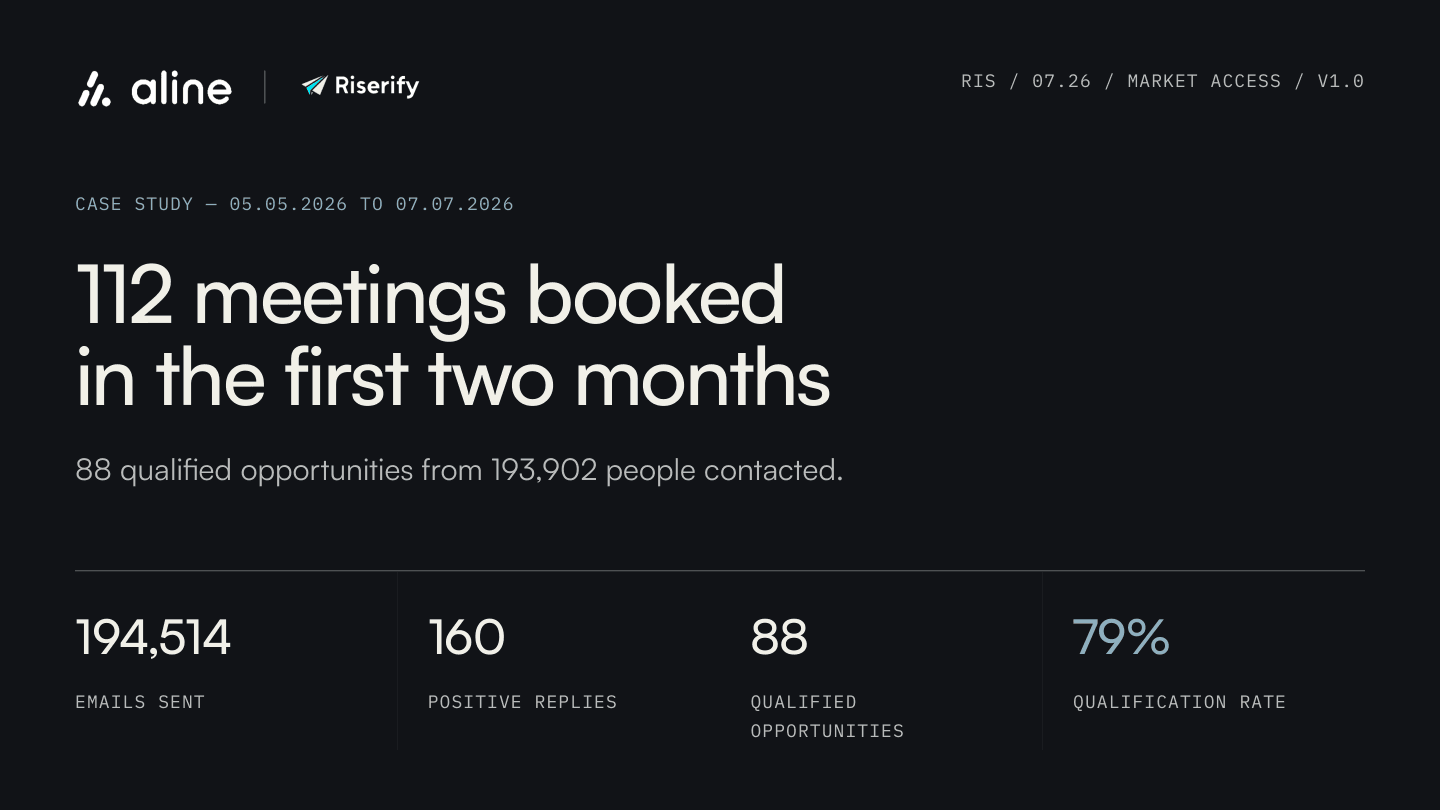Image resolution: width=1440 pixels, height=810 pixels.
Task: Click the 194,514 emails sent number
Action: 153,638
